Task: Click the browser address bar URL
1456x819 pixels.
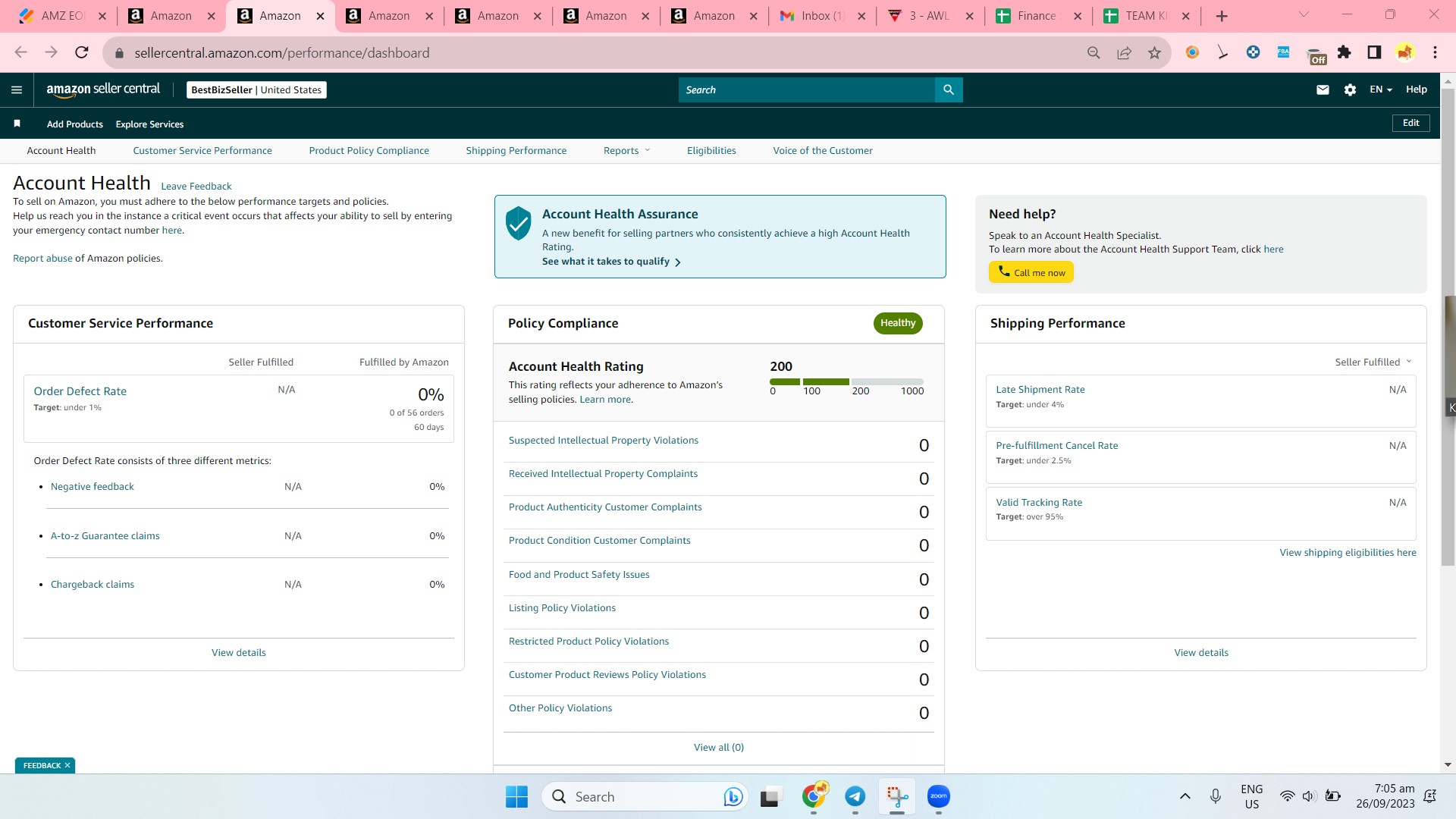Action: pyautogui.click(x=282, y=52)
